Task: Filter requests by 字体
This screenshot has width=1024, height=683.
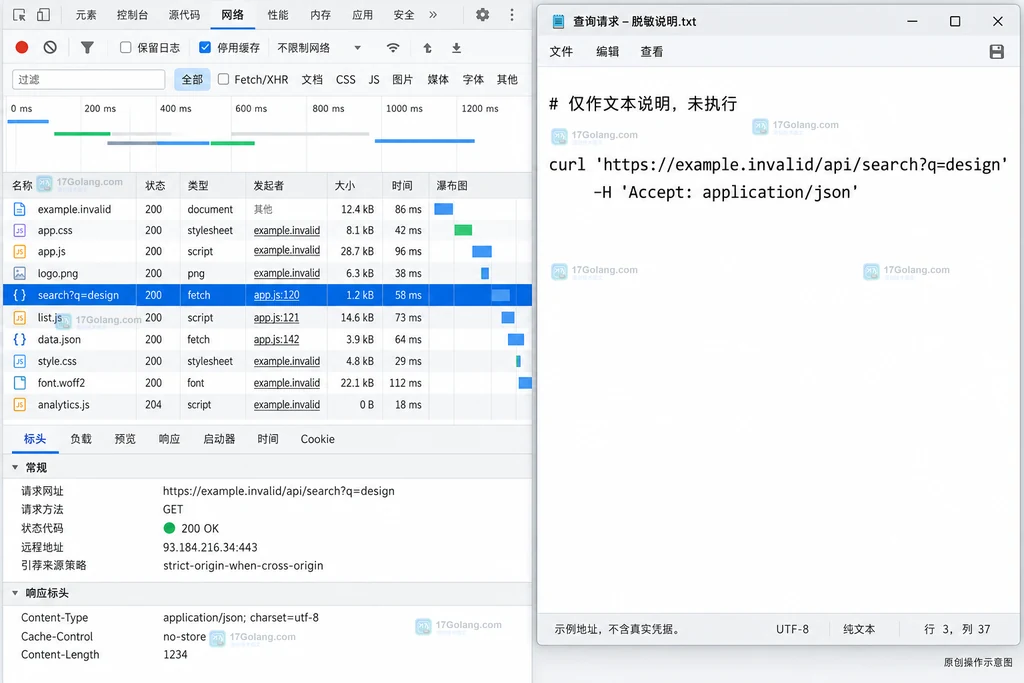Action: (473, 80)
